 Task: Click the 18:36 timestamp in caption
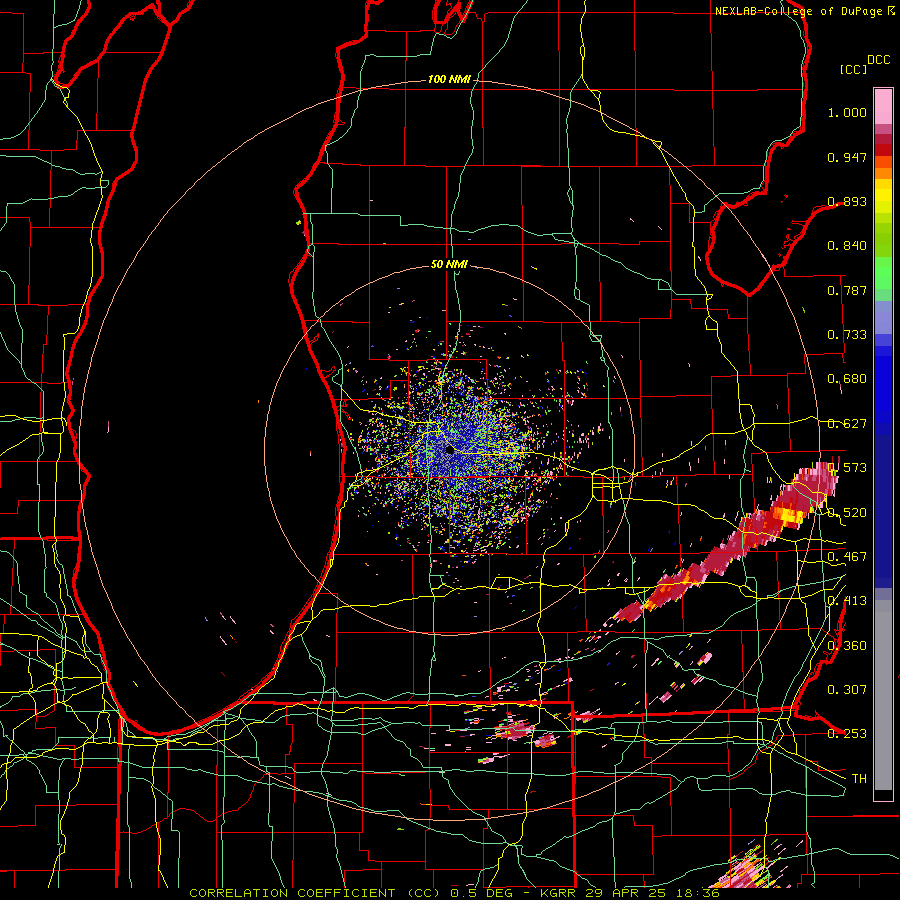(698, 893)
